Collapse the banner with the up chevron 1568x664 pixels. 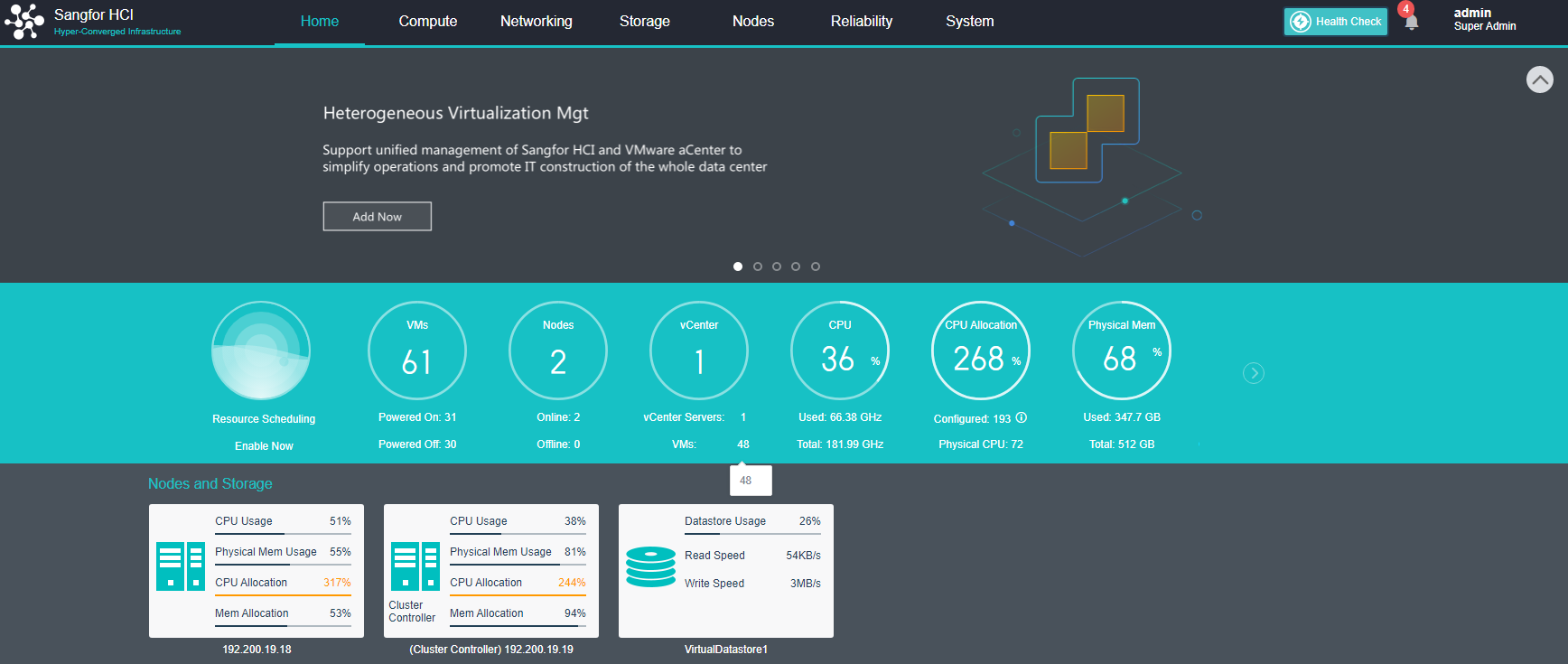point(1540,79)
